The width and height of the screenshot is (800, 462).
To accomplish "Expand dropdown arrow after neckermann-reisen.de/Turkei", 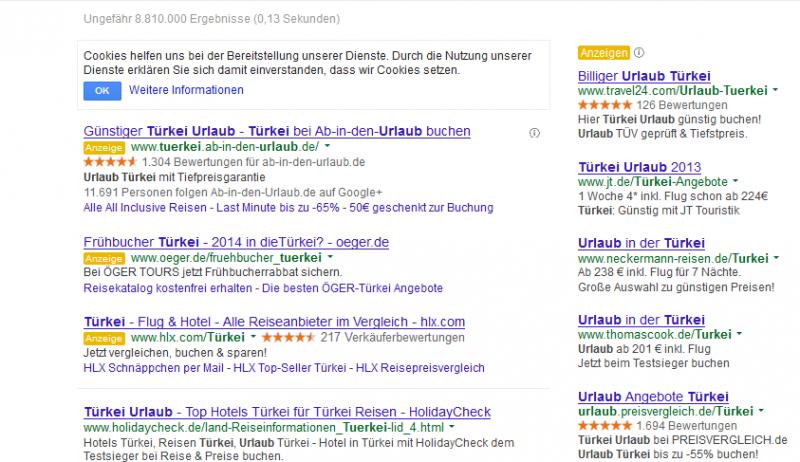I will coord(777,258).
